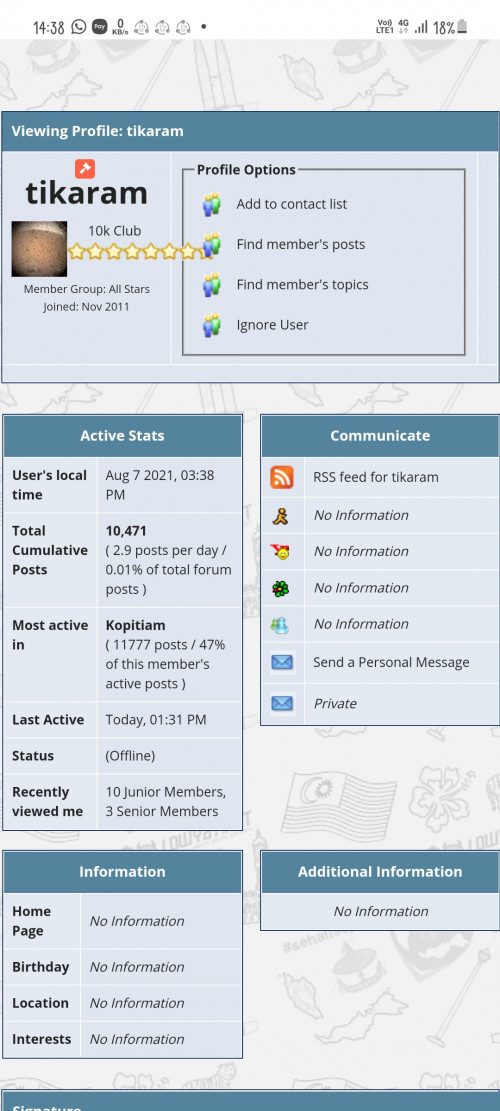Open Send a Personal Message link
The image size is (500, 1111).
[392, 662]
